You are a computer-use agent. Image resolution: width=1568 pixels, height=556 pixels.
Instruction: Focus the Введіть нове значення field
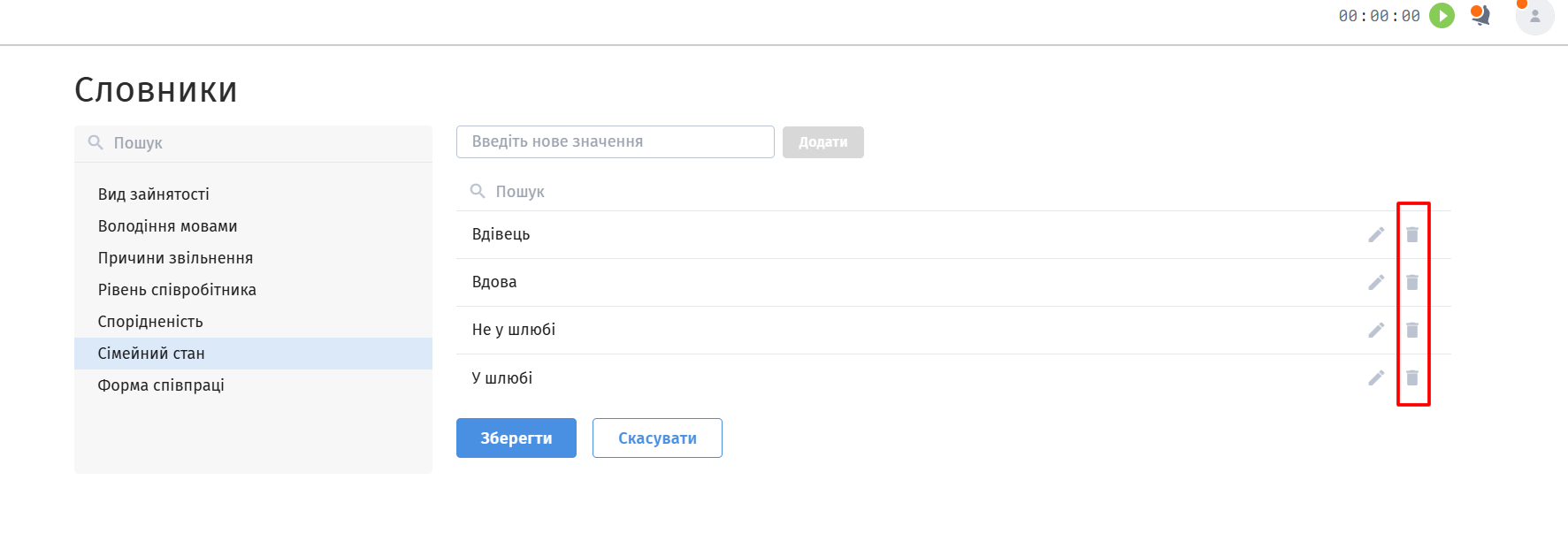pos(615,141)
